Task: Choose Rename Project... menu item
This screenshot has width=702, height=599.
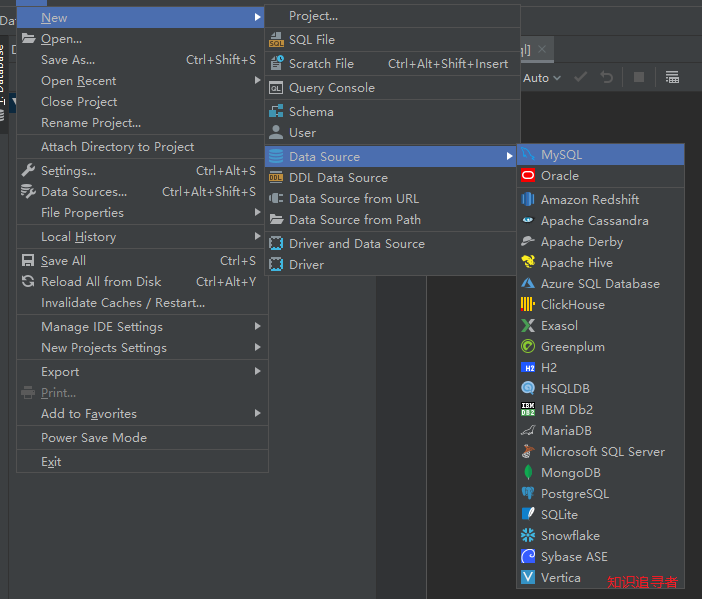Action: point(140,123)
